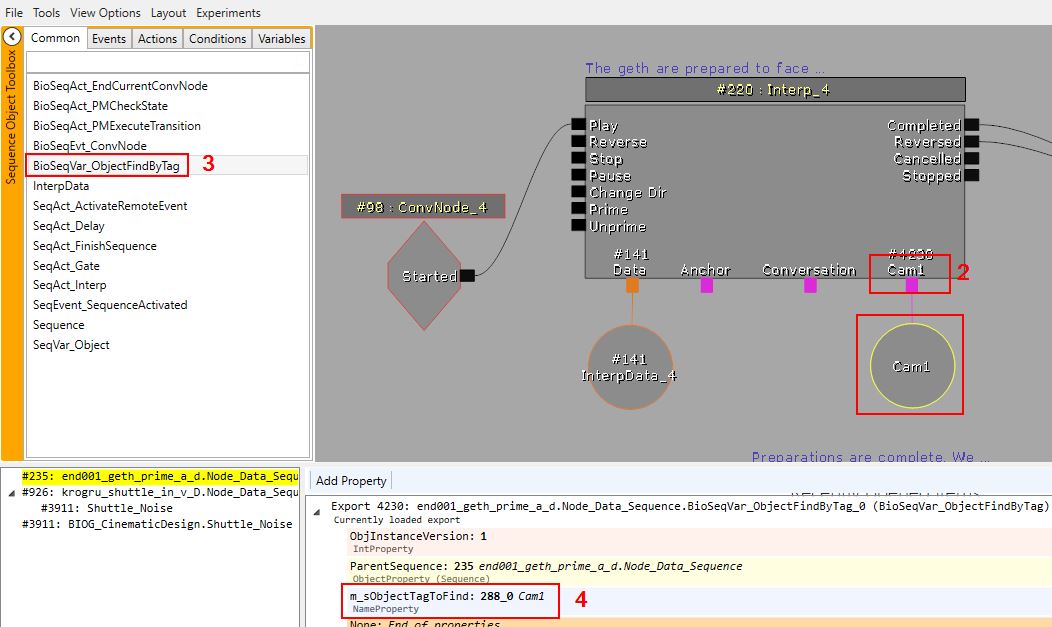
Task: Switch to the Common tab
Action: pyautogui.click(x=55, y=38)
